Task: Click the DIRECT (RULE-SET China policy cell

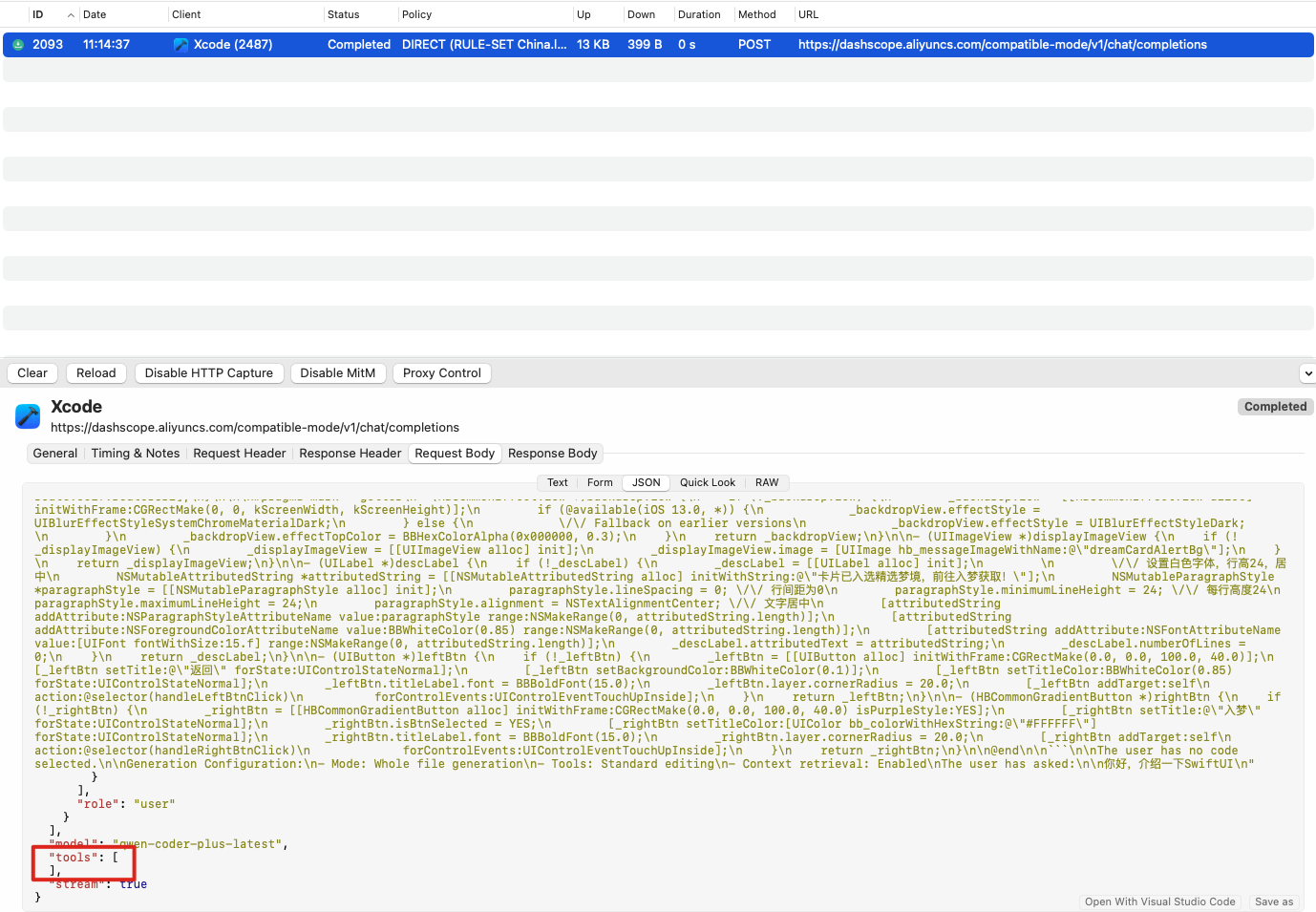Action: [484, 45]
